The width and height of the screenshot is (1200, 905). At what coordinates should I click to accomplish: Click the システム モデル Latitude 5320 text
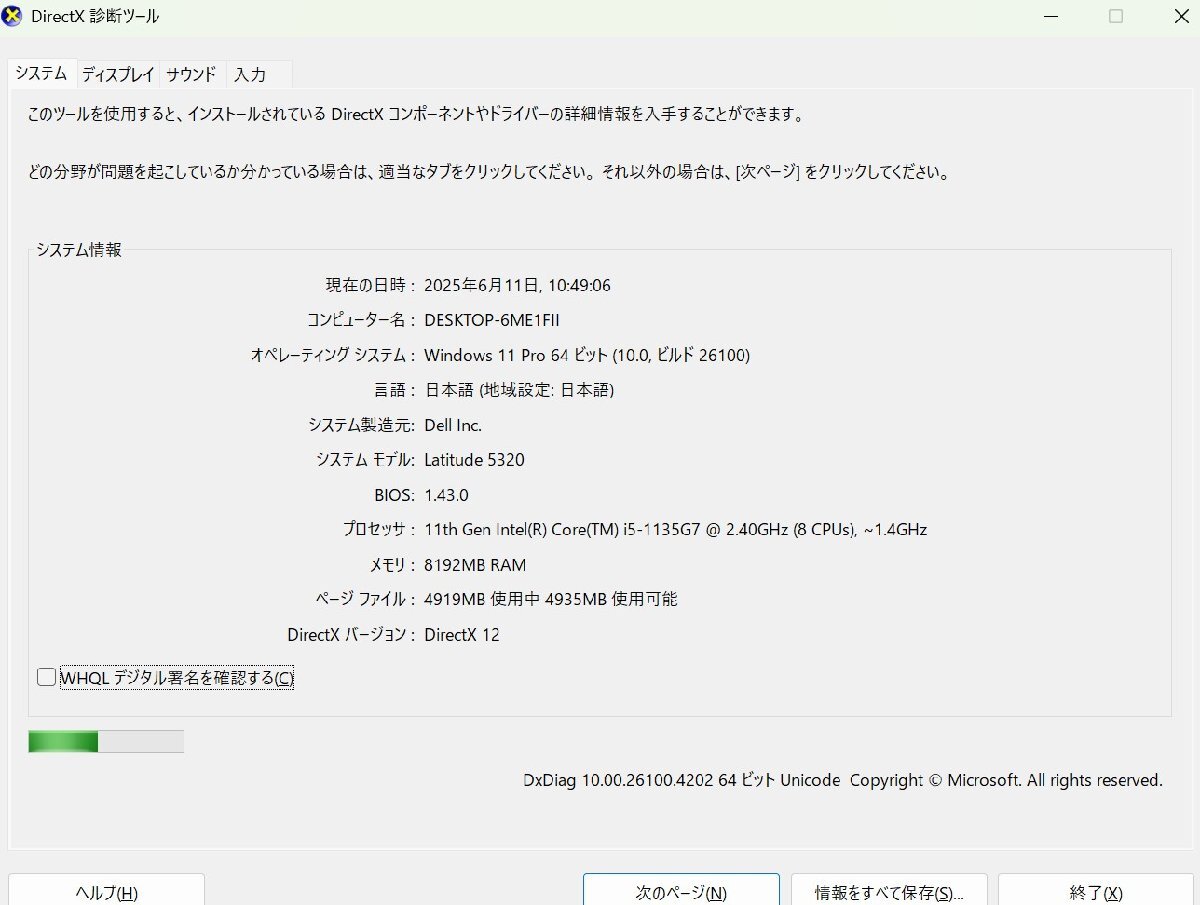pyautogui.click(x=475, y=460)
